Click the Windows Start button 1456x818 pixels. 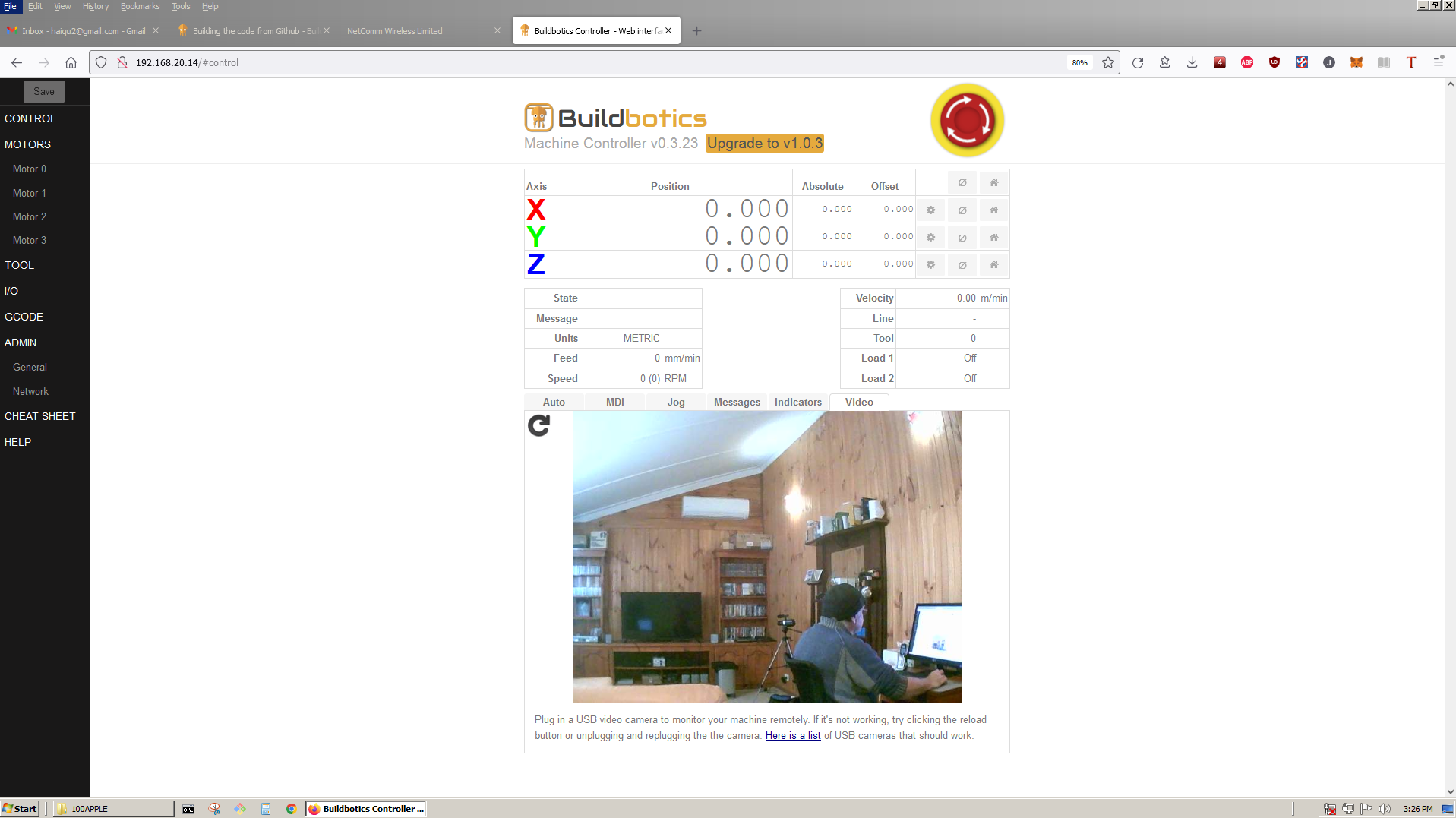[x=21, y=809]
